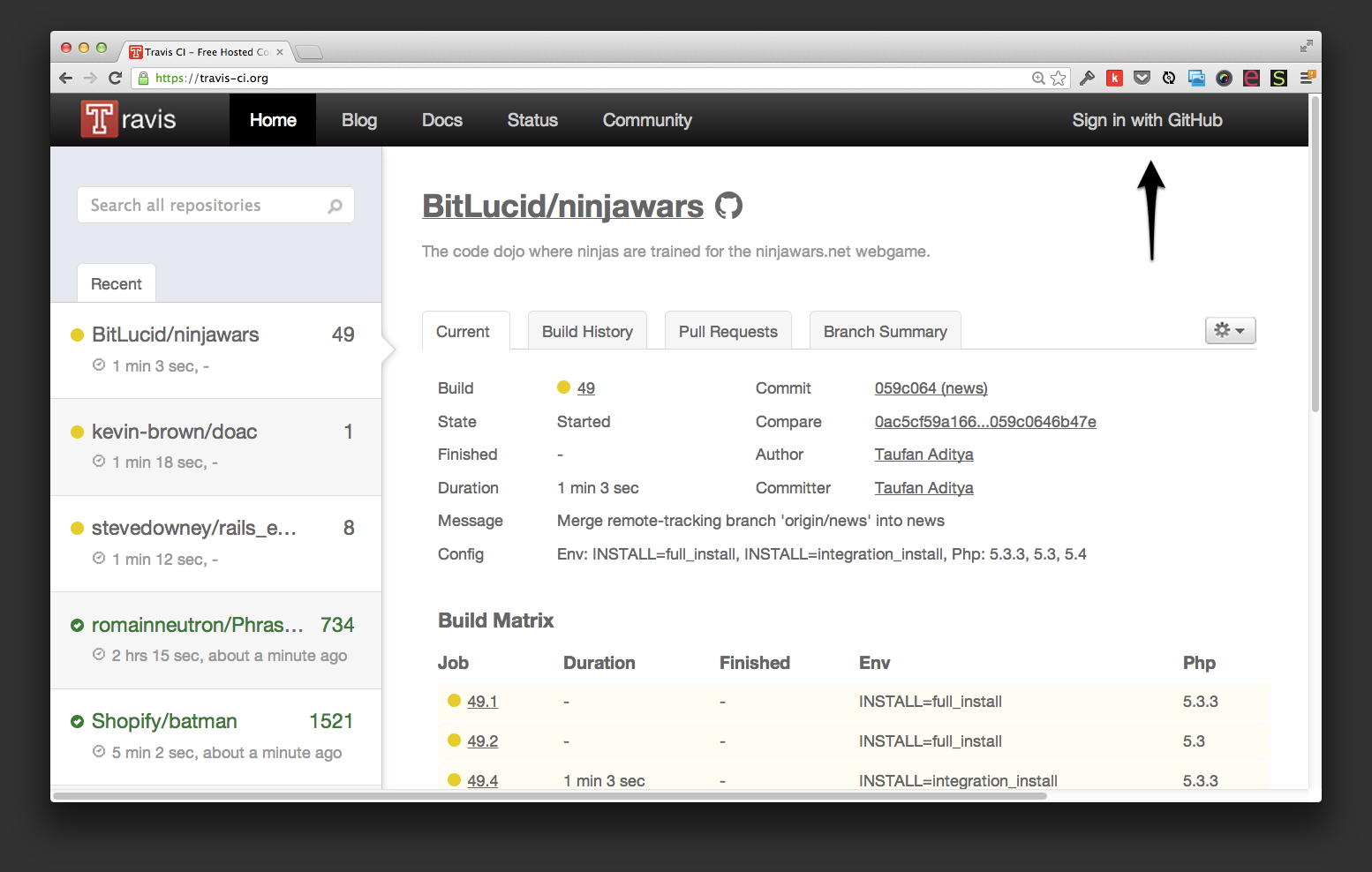This screenshot has height=872, width=1372.
Task: Open the Docs nav item
Action: 442,120
